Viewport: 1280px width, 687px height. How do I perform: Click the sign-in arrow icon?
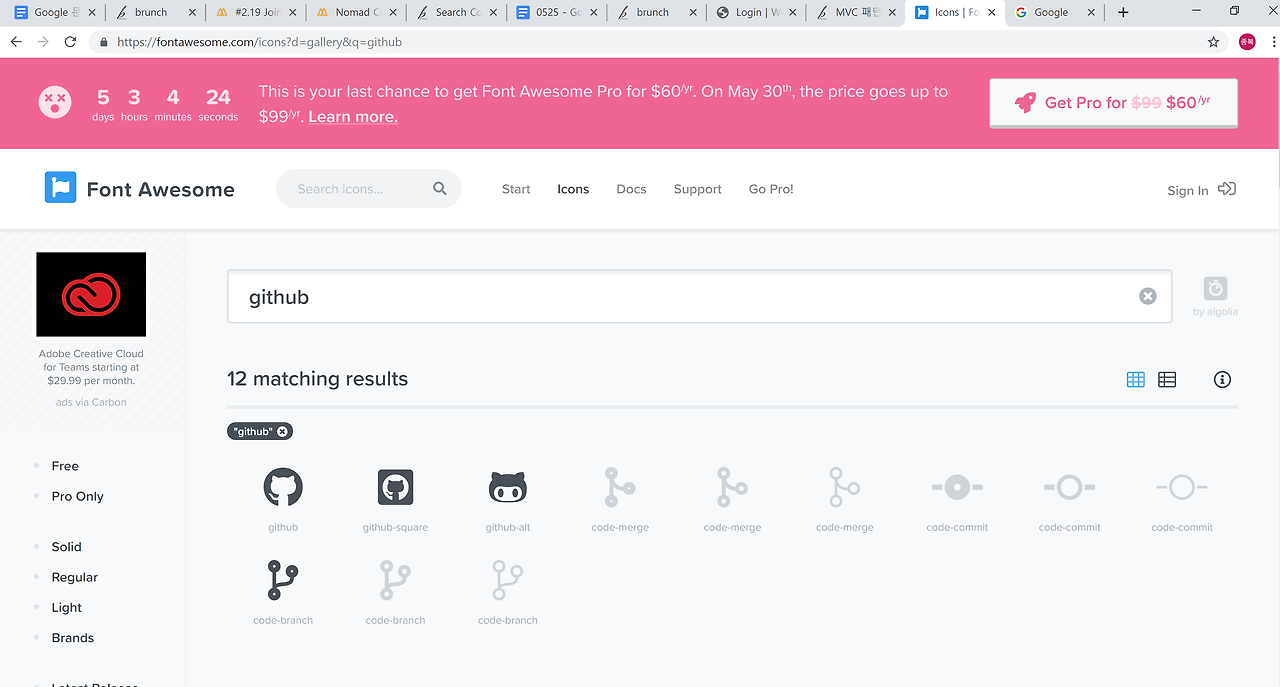(1227, 189)
